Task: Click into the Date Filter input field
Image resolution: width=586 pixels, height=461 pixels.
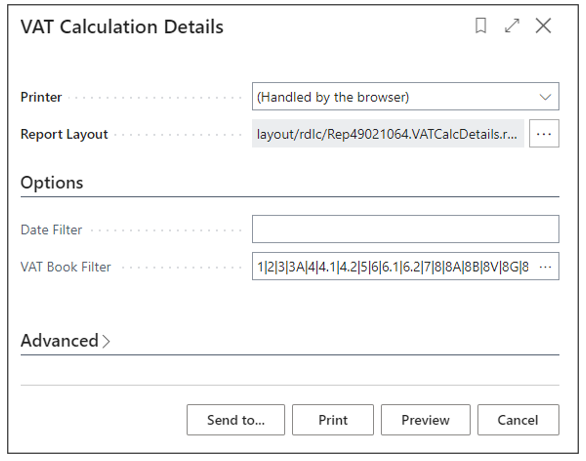Action: coord(405,229)
